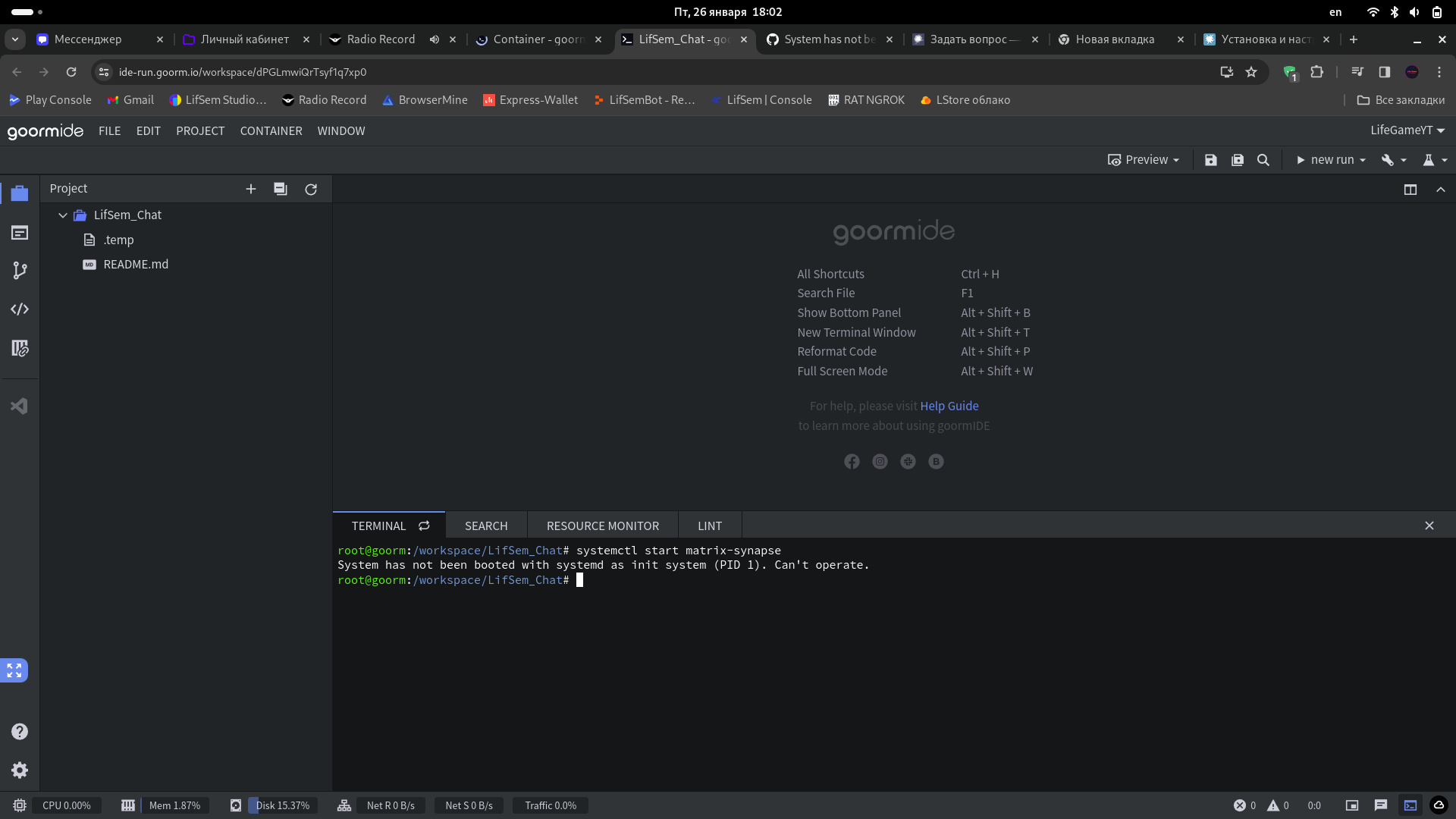1456x819 pixels.
Task: Switch to the SEARCH terminal tab
Action: (486, 525)
